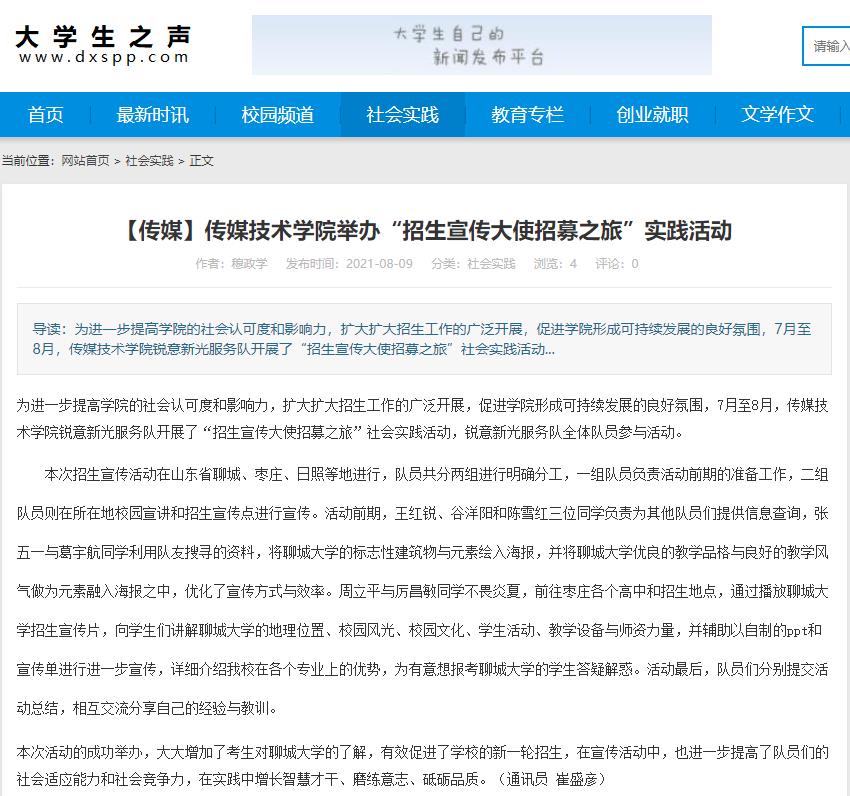Select the 校园频道 navigation item
The height and width of the screenshot is (796, 850).
click(278, 114)
